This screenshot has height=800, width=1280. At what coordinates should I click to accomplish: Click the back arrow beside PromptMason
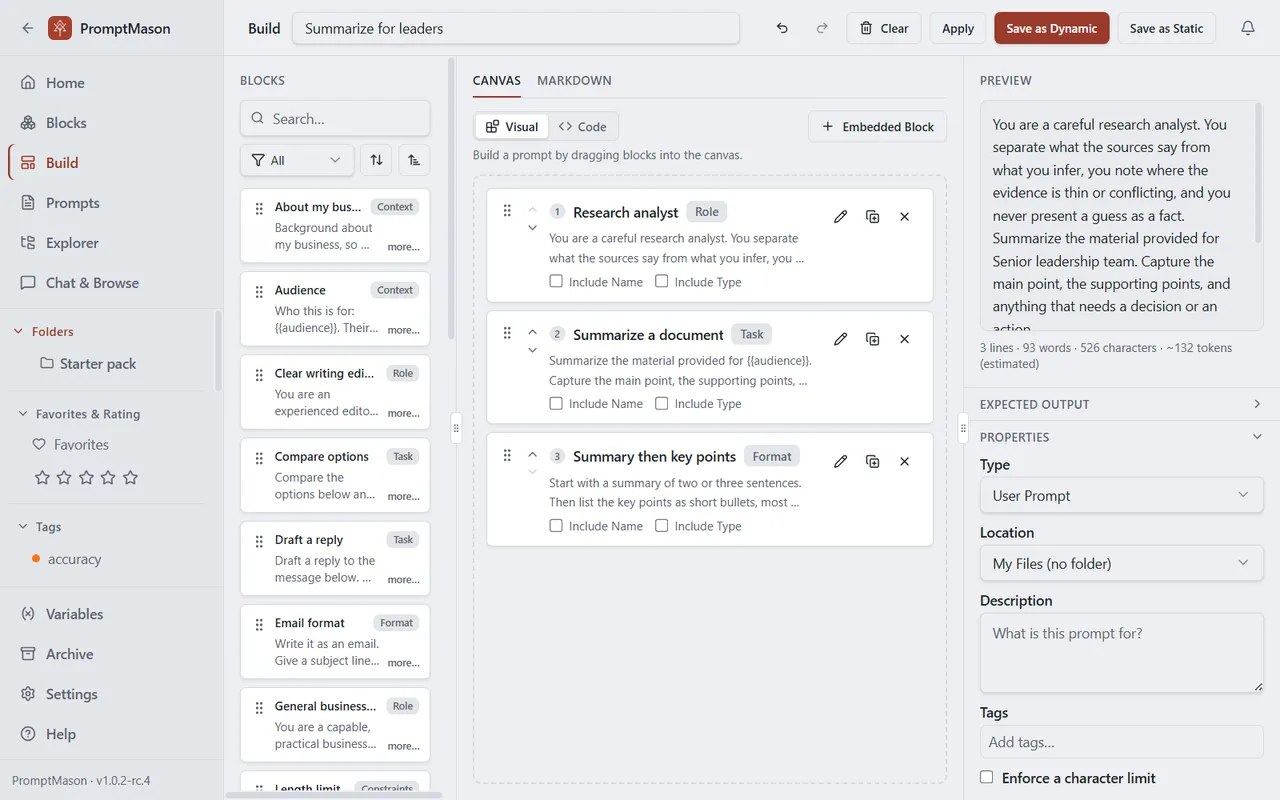coord(27,28)
